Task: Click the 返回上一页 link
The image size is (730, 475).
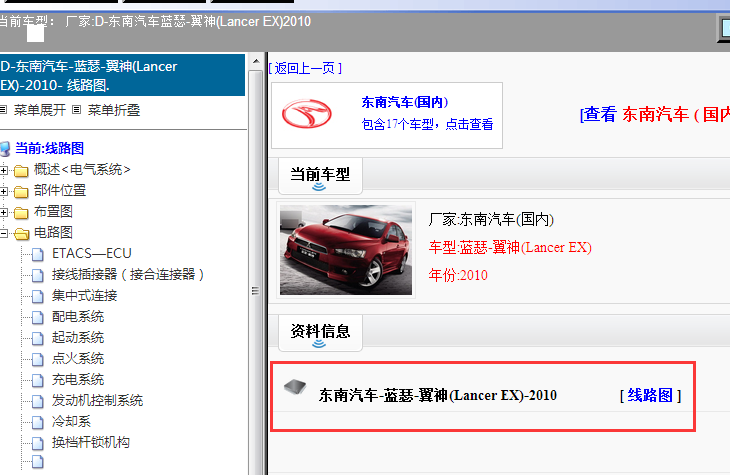Action: [x=305, y=68]
